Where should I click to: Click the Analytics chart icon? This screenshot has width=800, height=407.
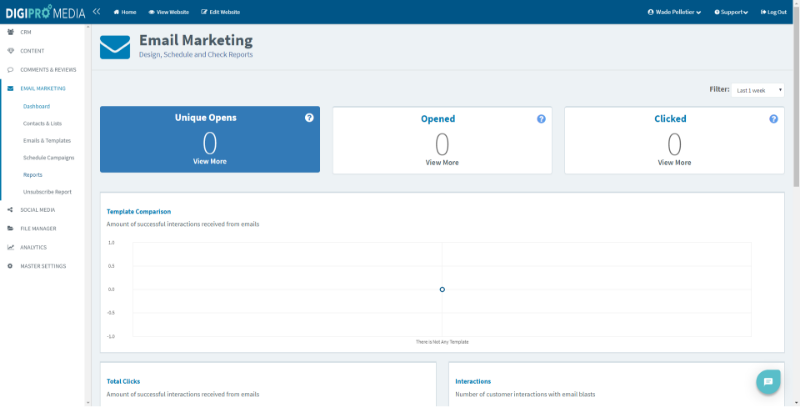click(10, 247)
